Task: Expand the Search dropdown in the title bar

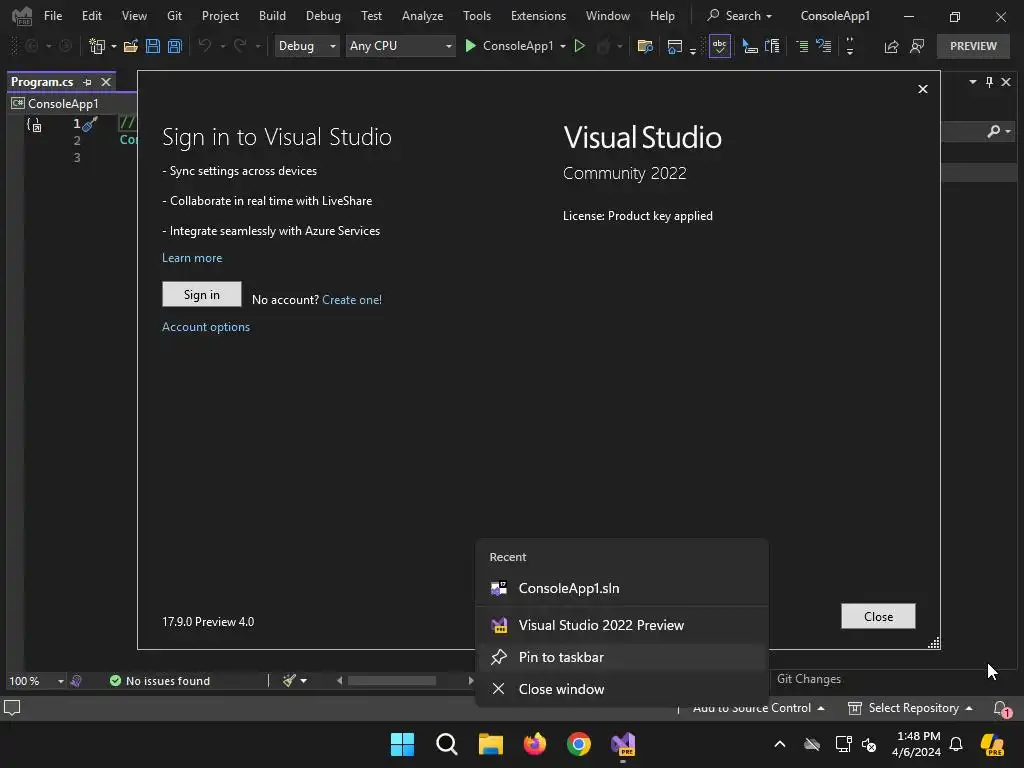Action: 769,16
